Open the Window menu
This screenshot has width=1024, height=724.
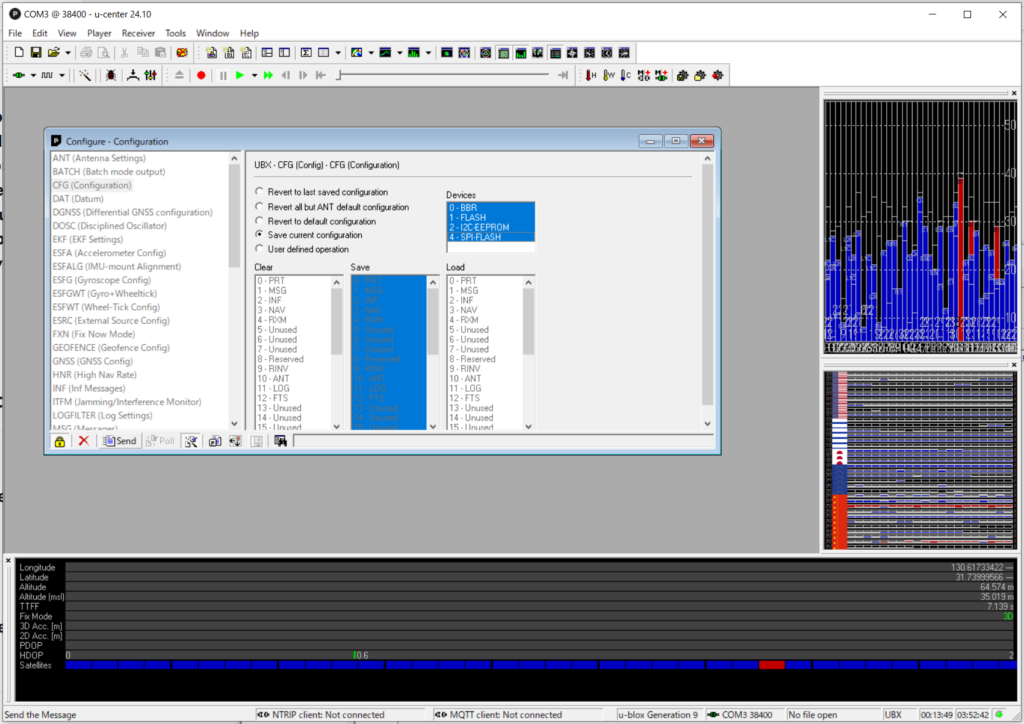pos(213,33)
